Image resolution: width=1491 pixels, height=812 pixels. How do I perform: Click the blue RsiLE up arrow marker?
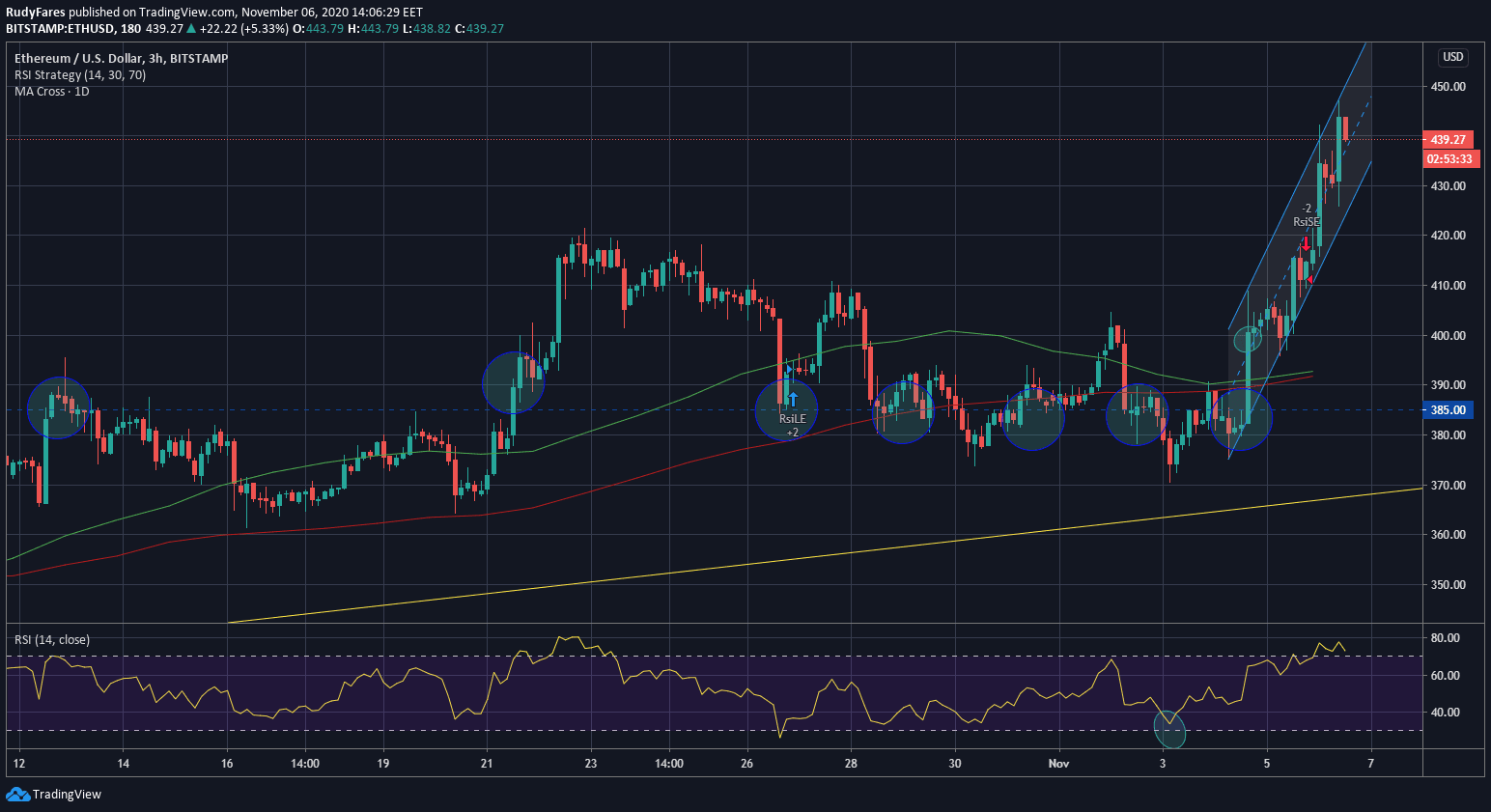[793, 399]
